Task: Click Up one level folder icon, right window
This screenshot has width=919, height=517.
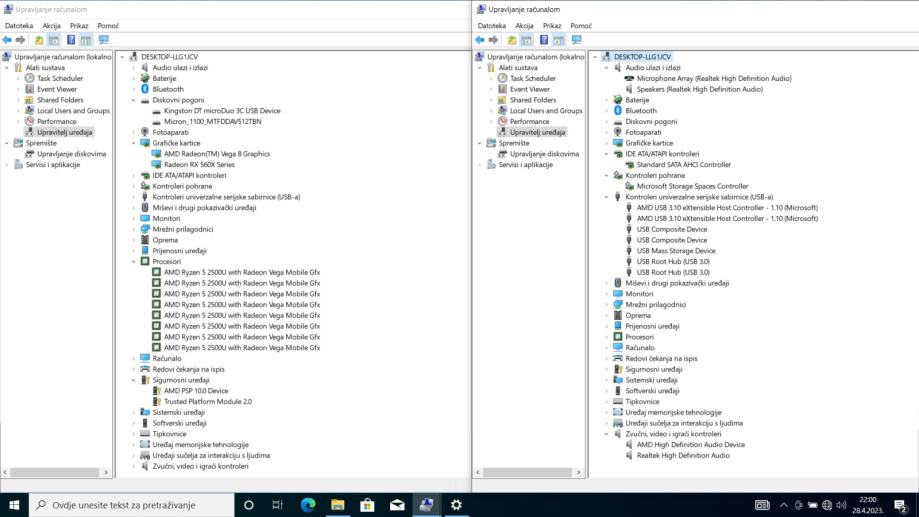Action: pyautogui.click(x=512, y=40)
